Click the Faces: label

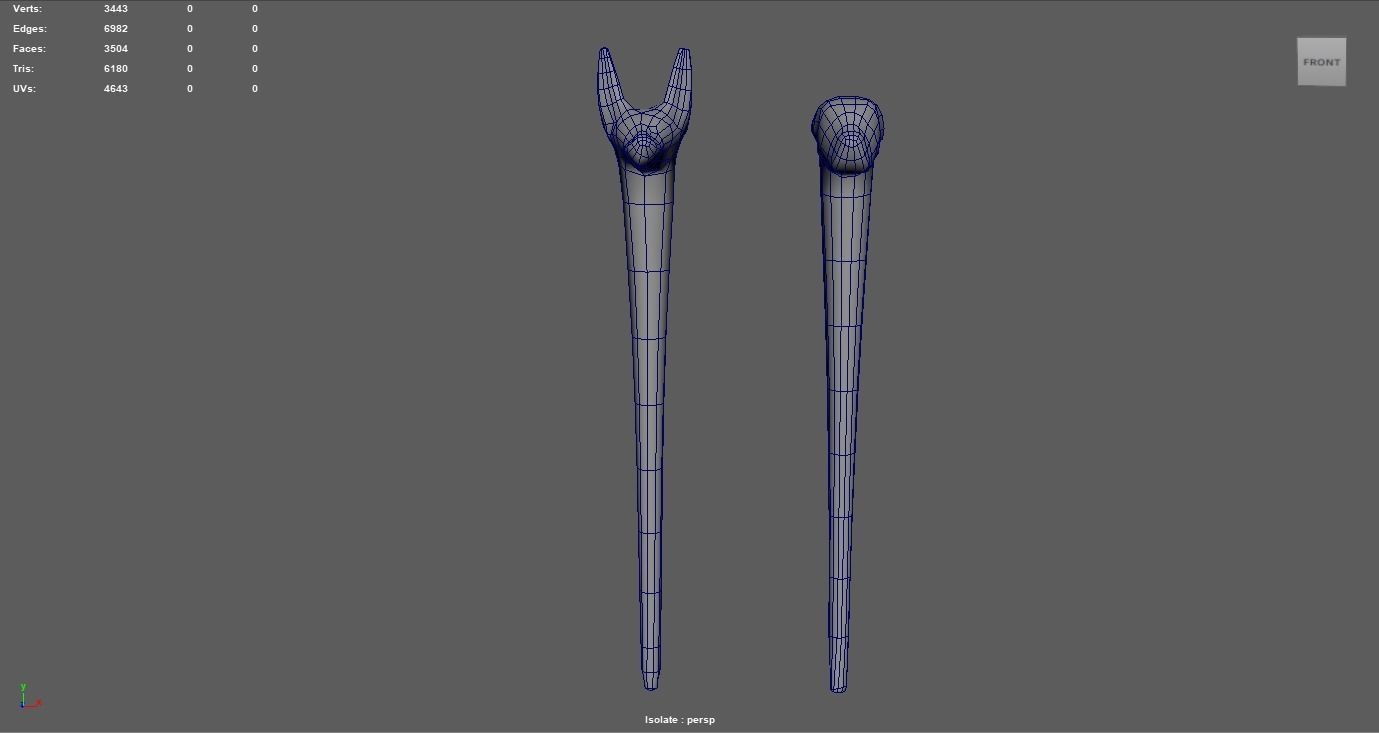[29, 49]
